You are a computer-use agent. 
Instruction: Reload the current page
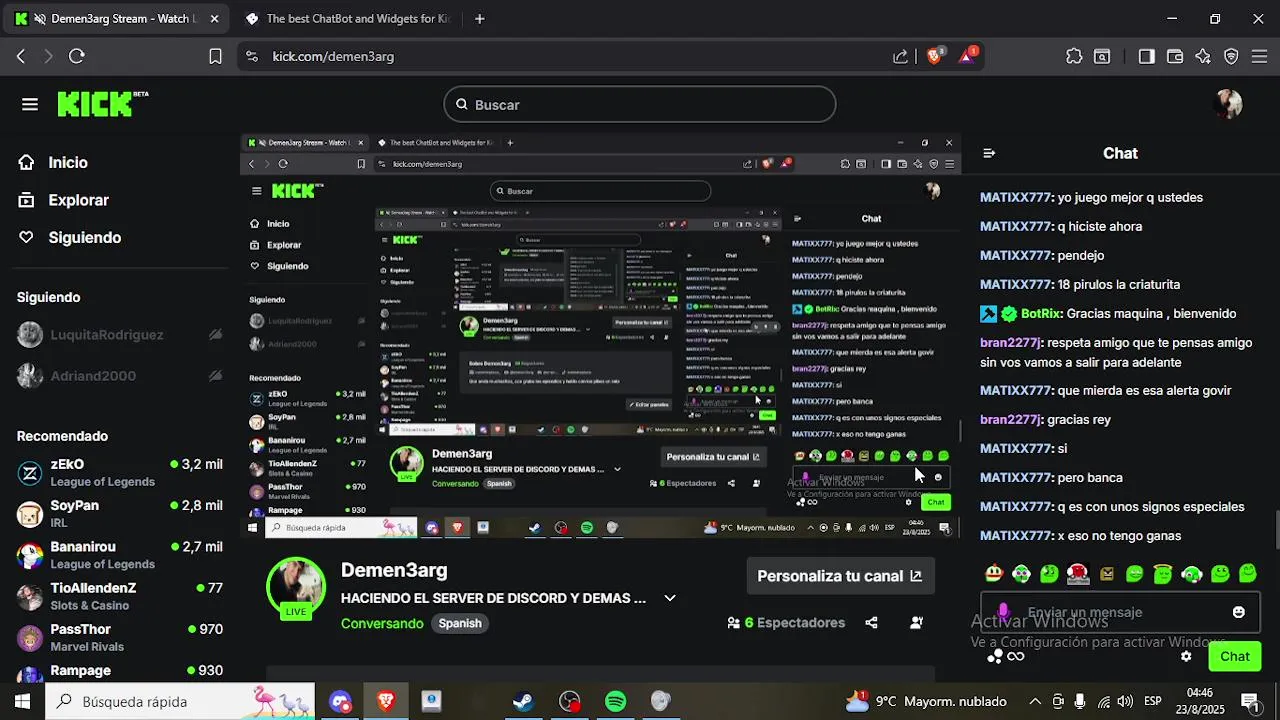[x=77, y=56]
